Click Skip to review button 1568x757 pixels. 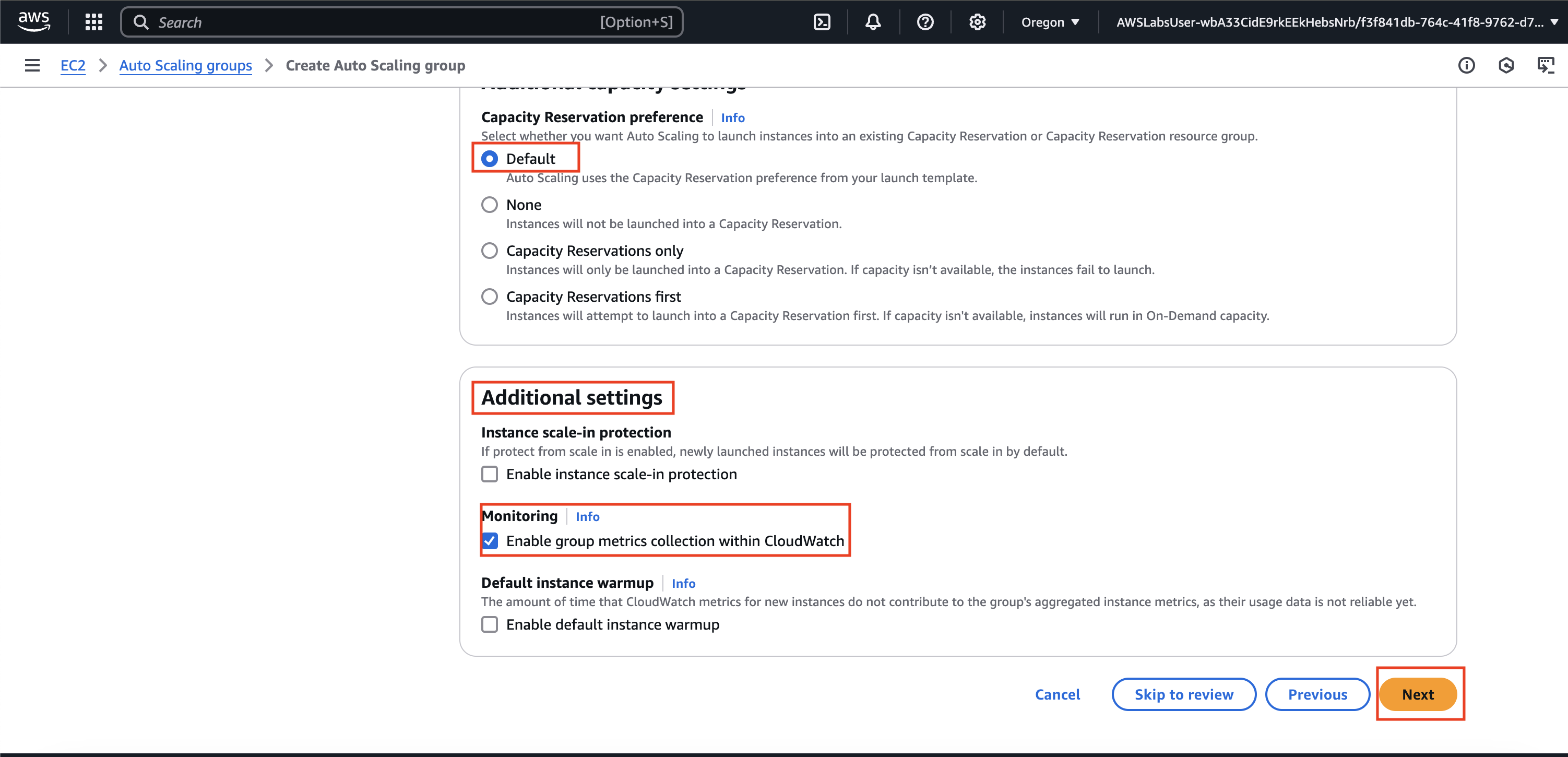click(x=1183, y=694)
